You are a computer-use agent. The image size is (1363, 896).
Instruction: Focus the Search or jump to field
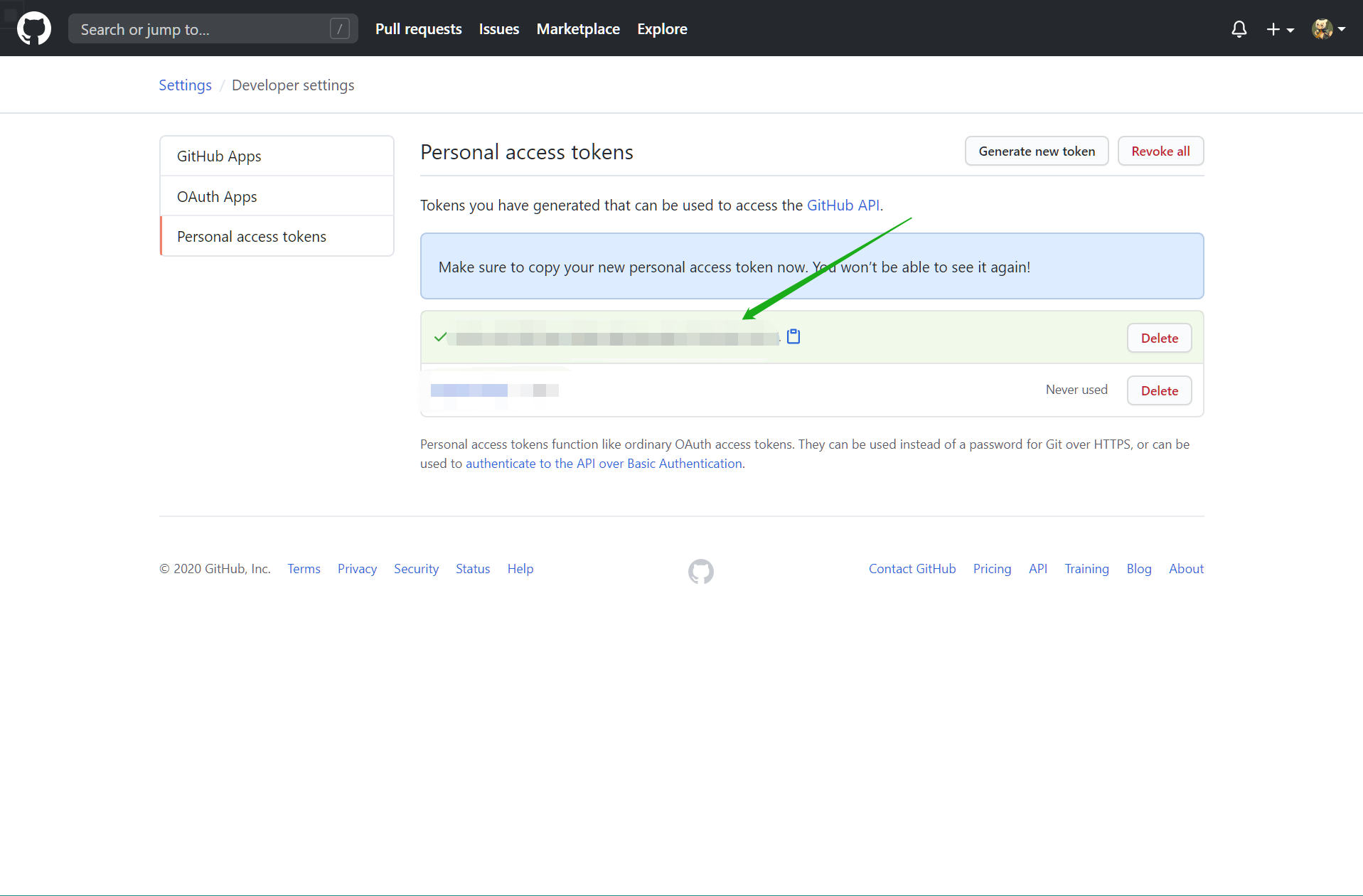213,28
